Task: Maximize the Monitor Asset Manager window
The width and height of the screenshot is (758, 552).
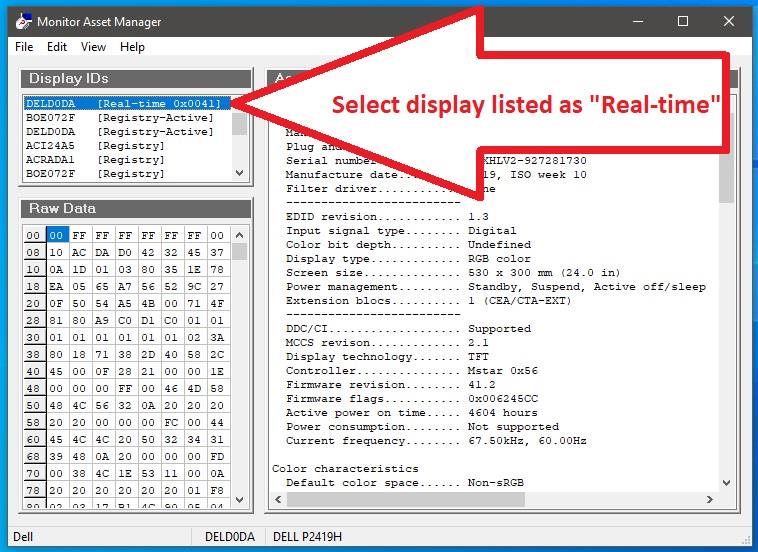Action: [683, 21]
